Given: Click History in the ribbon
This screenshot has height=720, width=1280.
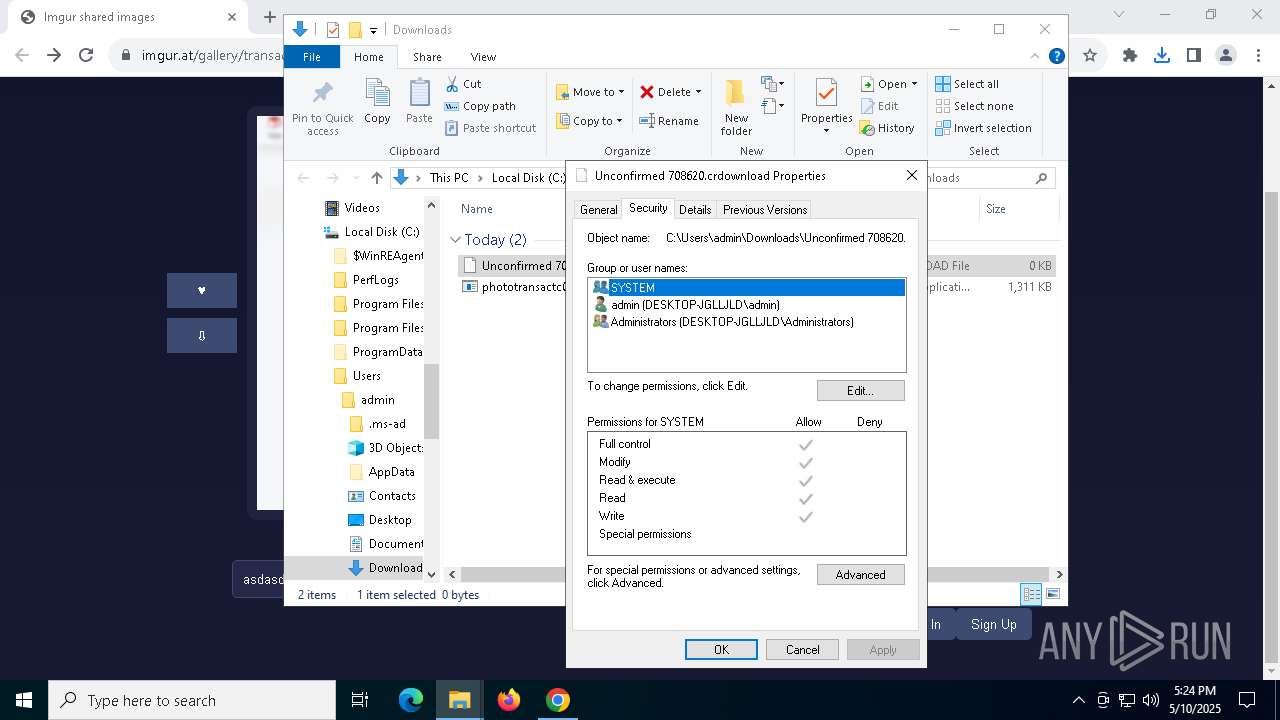Looking at the screenshot, I should pyautogui.click(x=887, y=128).
